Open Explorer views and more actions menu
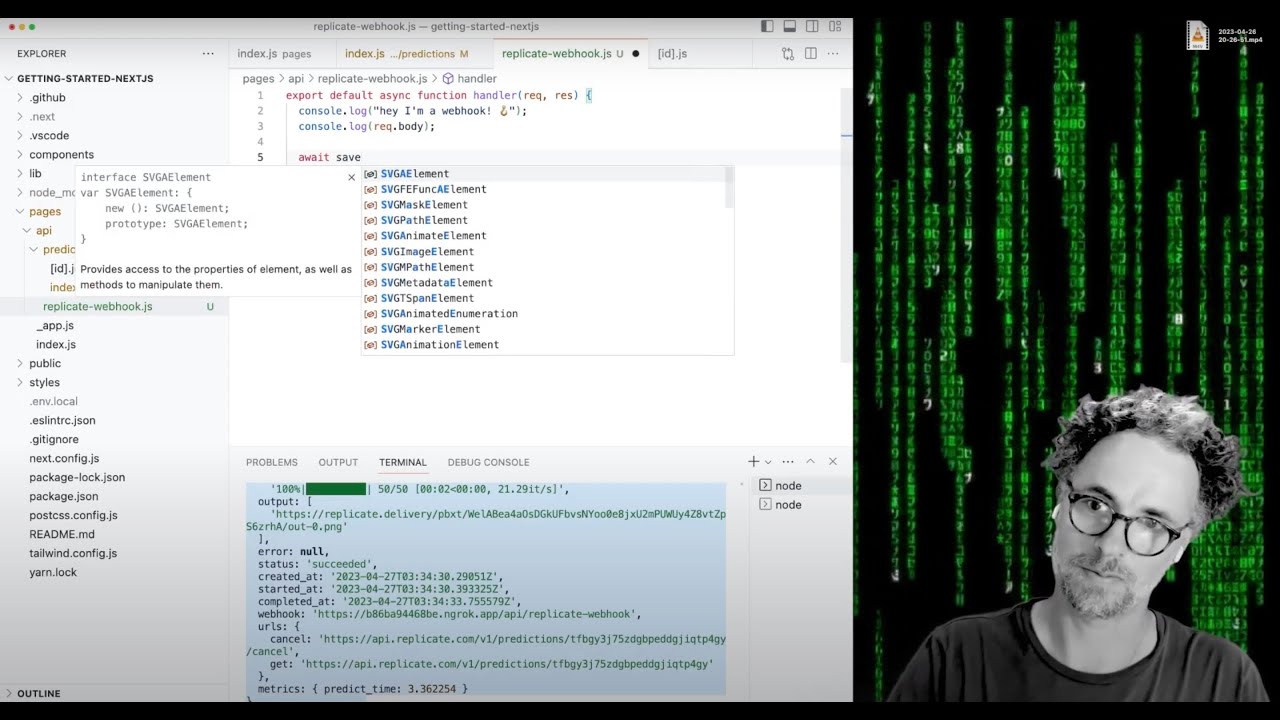Screen dimensions: 1280x720 208,54
